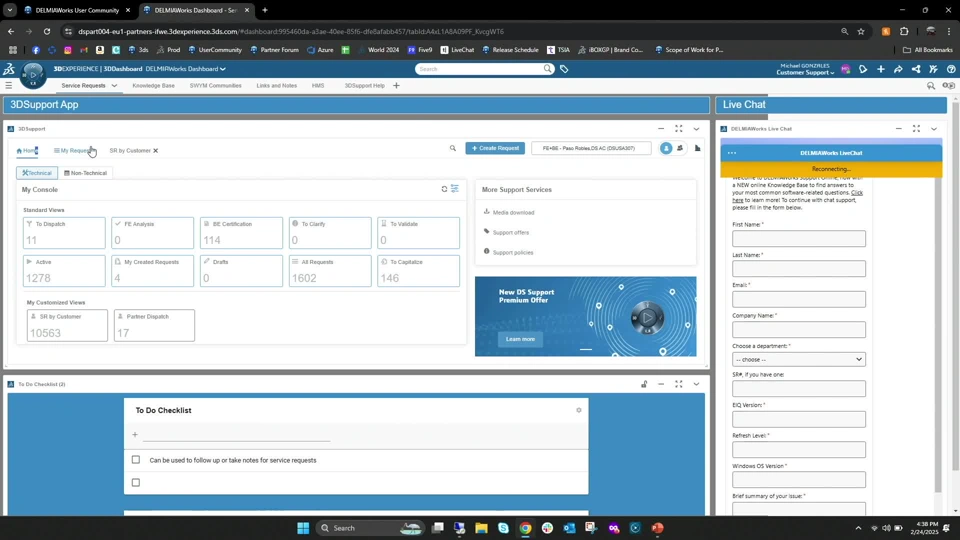Open the communities network icon in top bar
Screen dimensions: 960x540
click(916, 69)
